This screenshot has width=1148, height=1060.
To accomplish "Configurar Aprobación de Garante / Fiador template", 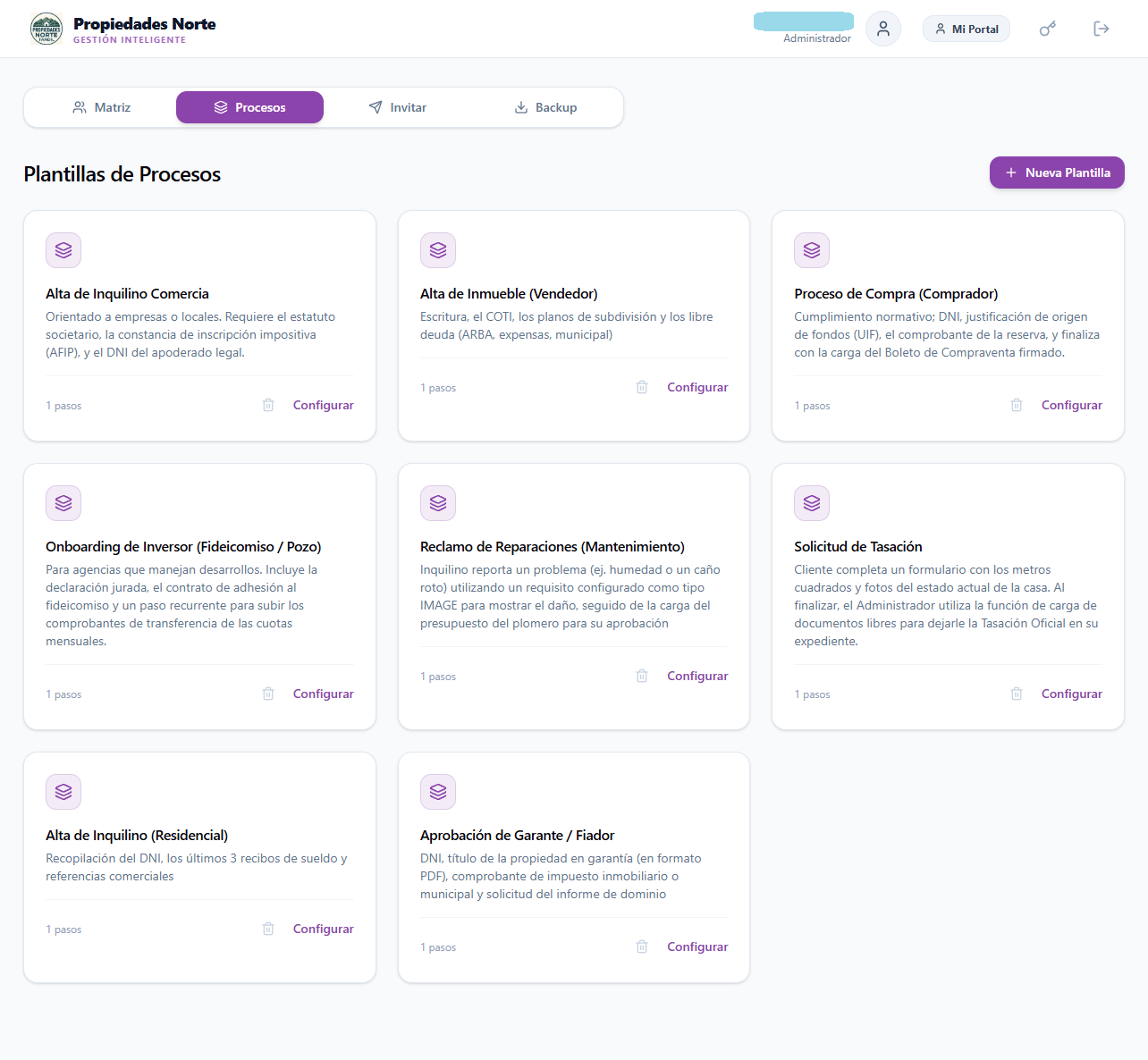I will point(697,946).
